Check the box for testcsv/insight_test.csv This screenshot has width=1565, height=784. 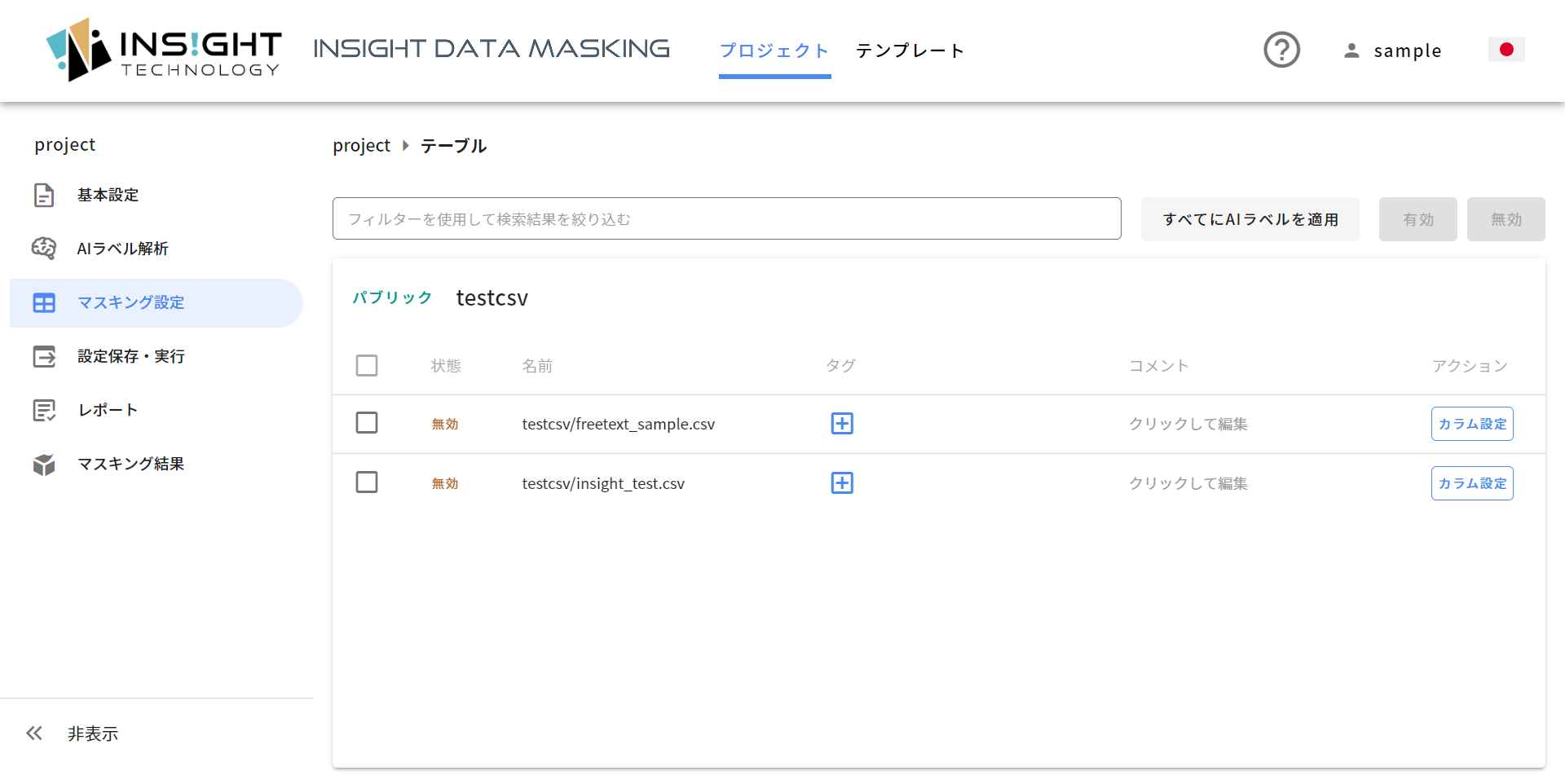coord(367,482)
